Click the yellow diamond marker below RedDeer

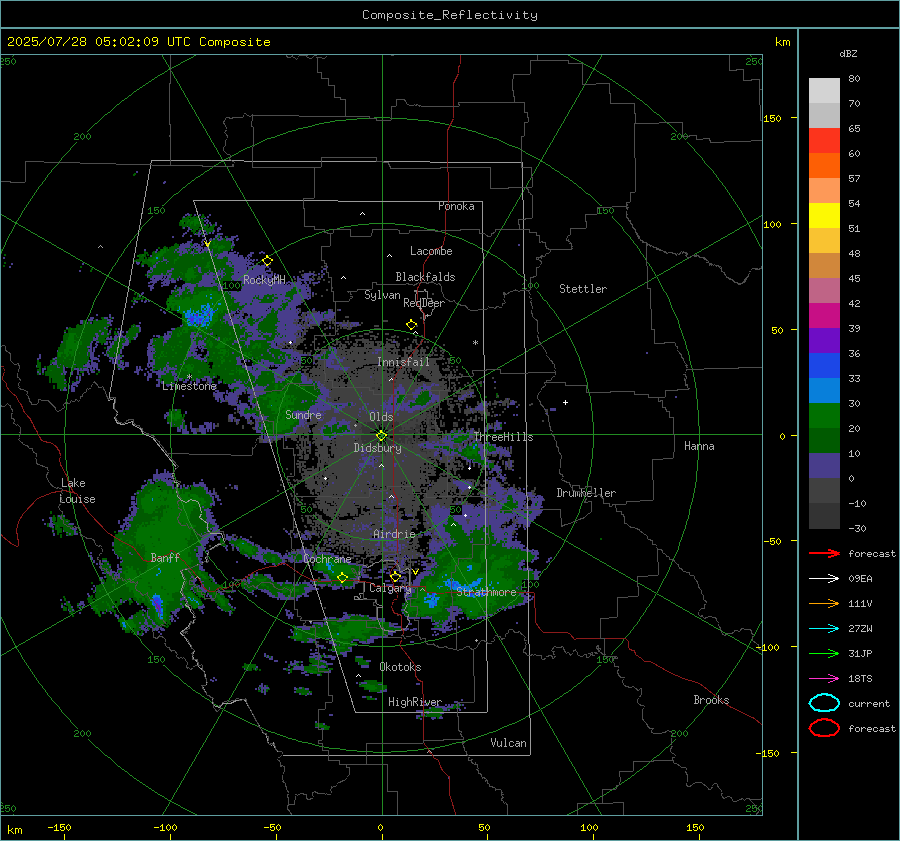pos(412,325)
